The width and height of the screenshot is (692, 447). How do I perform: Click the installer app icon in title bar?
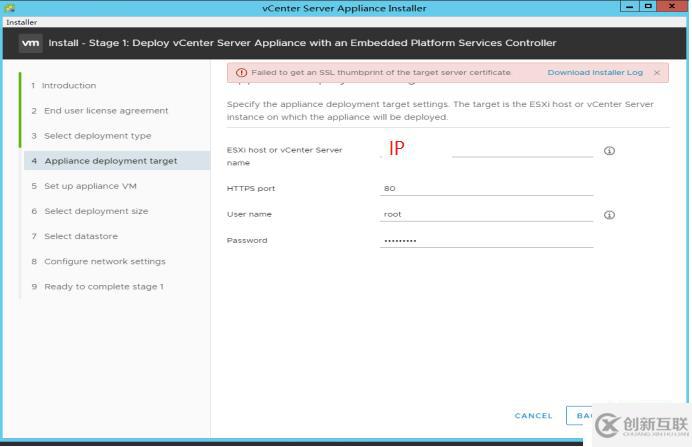tap(9, 8)
